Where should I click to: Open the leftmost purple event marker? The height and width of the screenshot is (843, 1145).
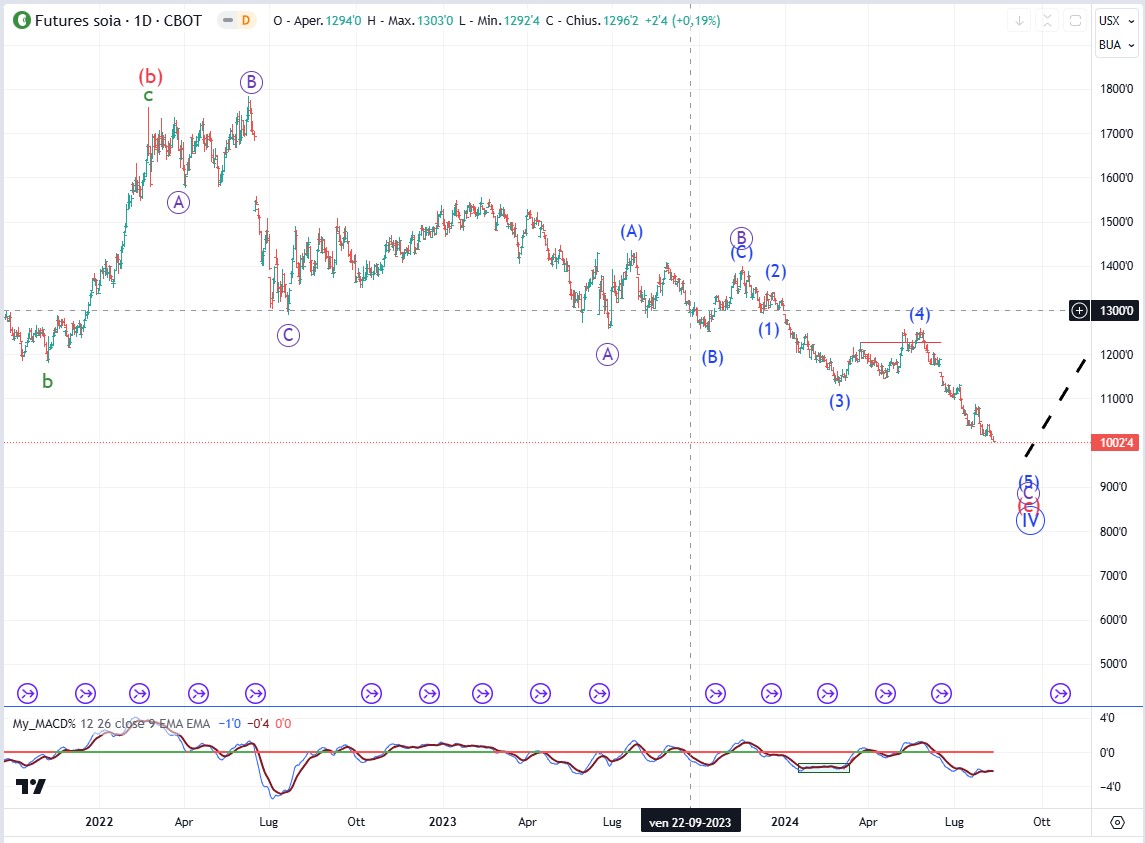[x=27, y=693]
